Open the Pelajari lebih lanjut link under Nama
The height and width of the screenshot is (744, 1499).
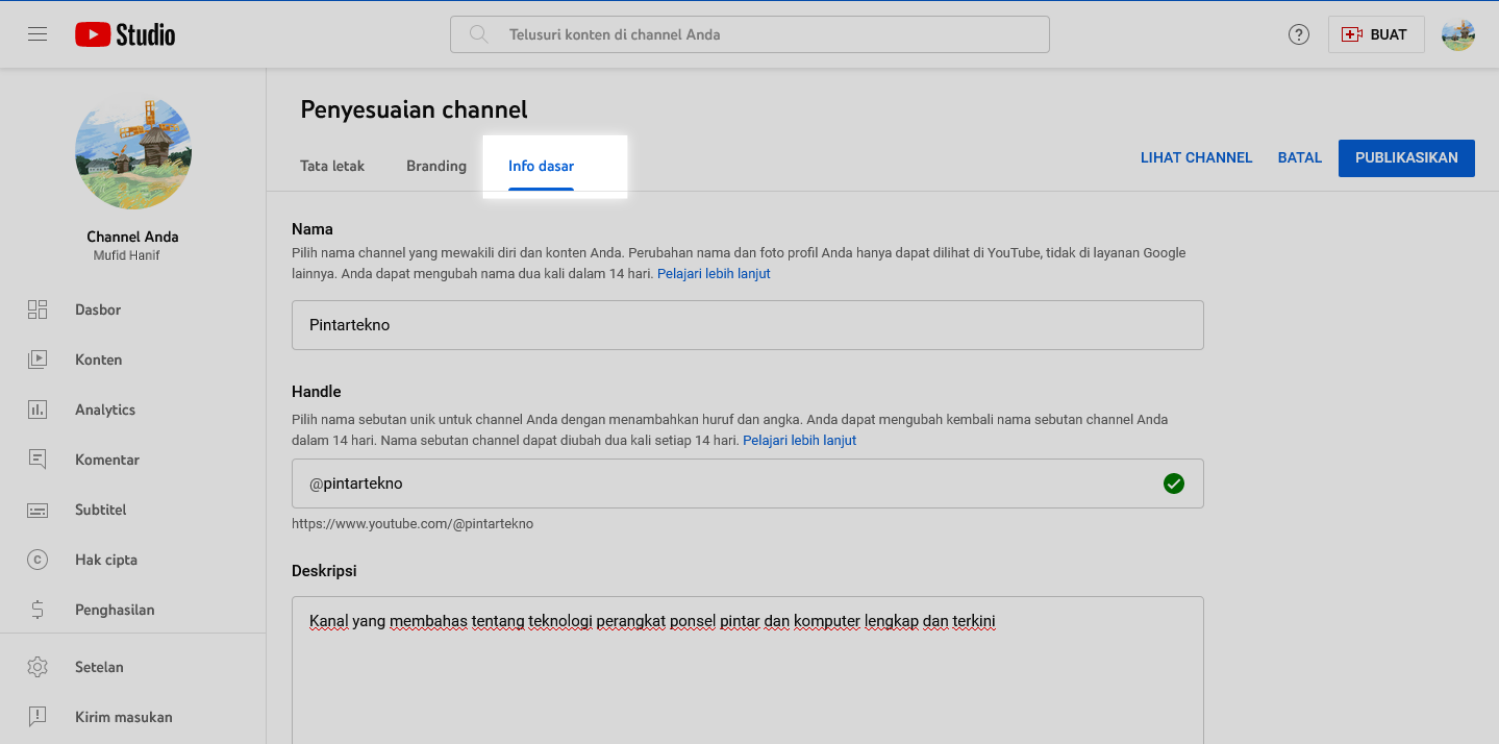(x=713, y=273)
